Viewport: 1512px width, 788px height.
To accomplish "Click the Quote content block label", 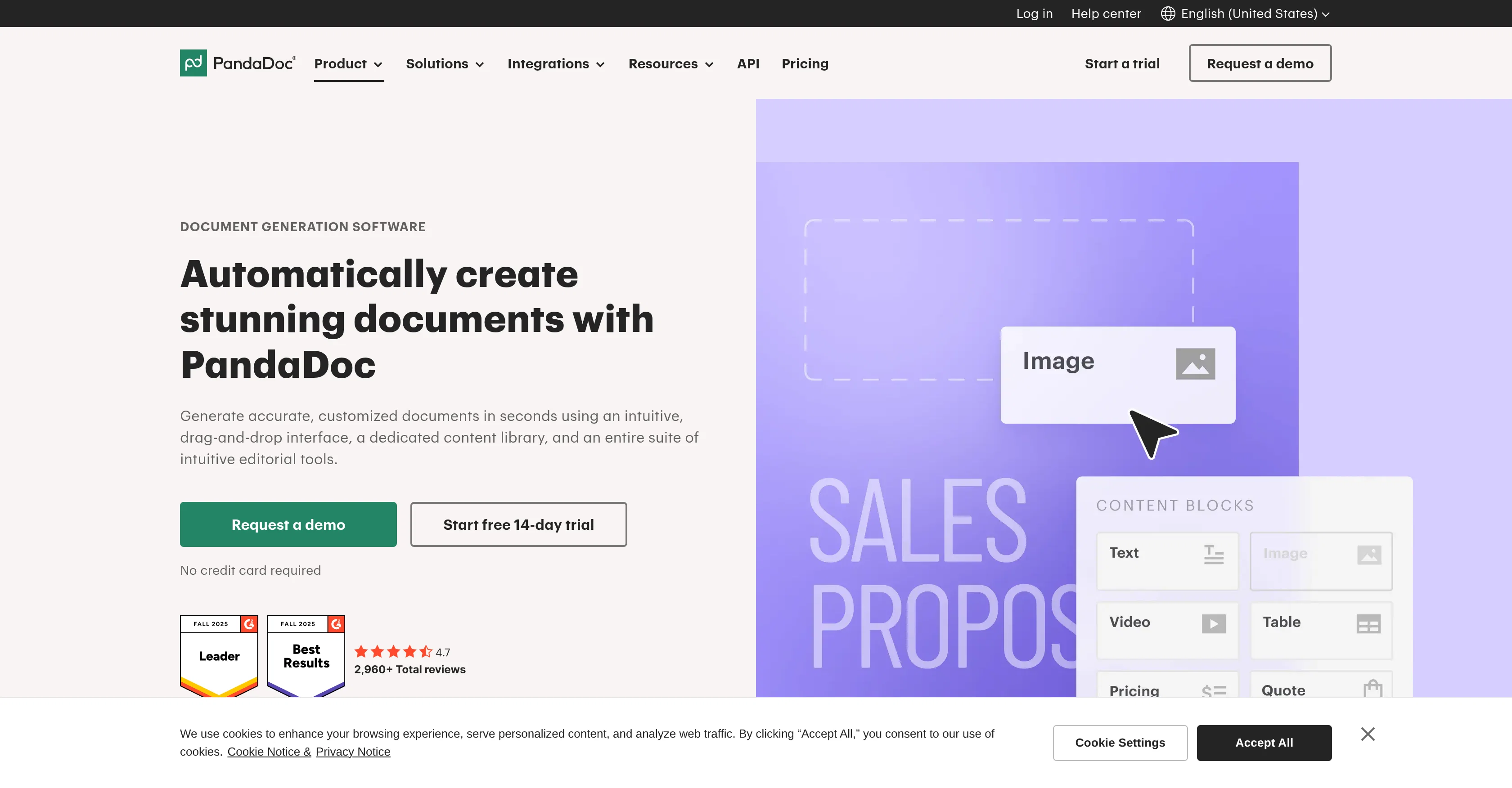I will click(1283, 690).
